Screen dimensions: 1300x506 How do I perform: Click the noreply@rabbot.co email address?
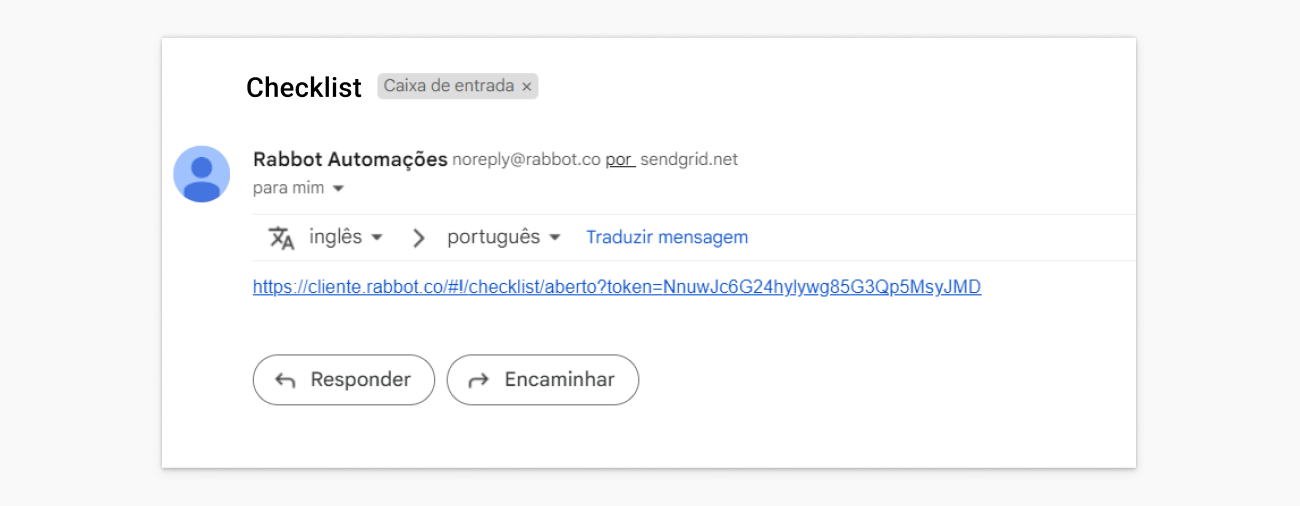click(526, 159)
